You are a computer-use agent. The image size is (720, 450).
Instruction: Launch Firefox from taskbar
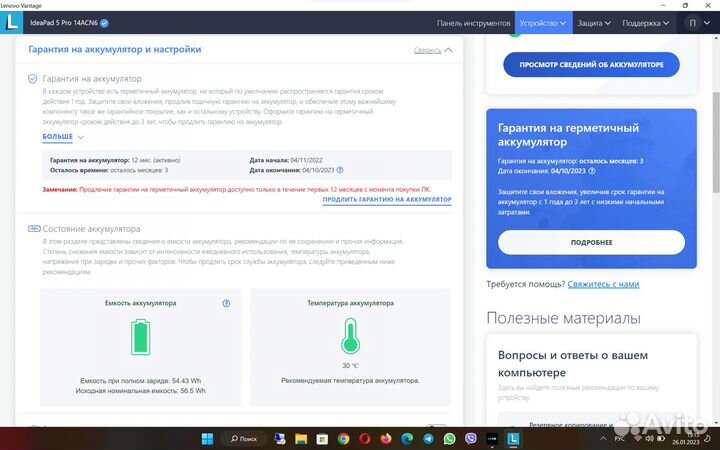[386, 439]
